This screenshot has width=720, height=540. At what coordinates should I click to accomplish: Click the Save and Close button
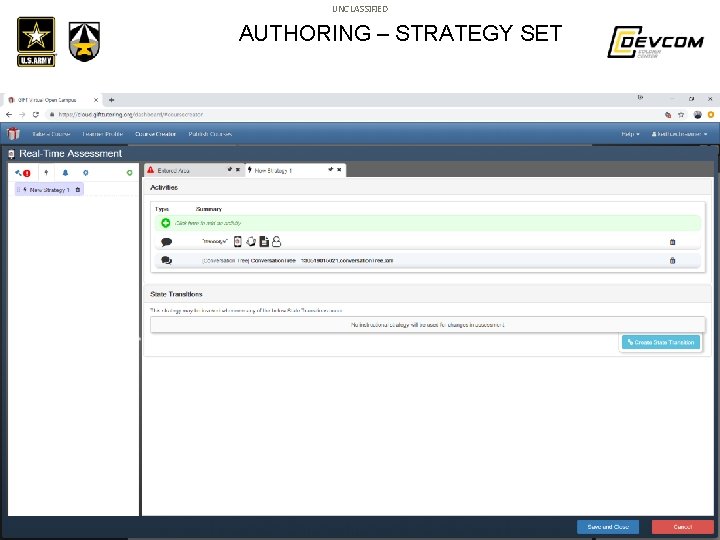[608, 527]
